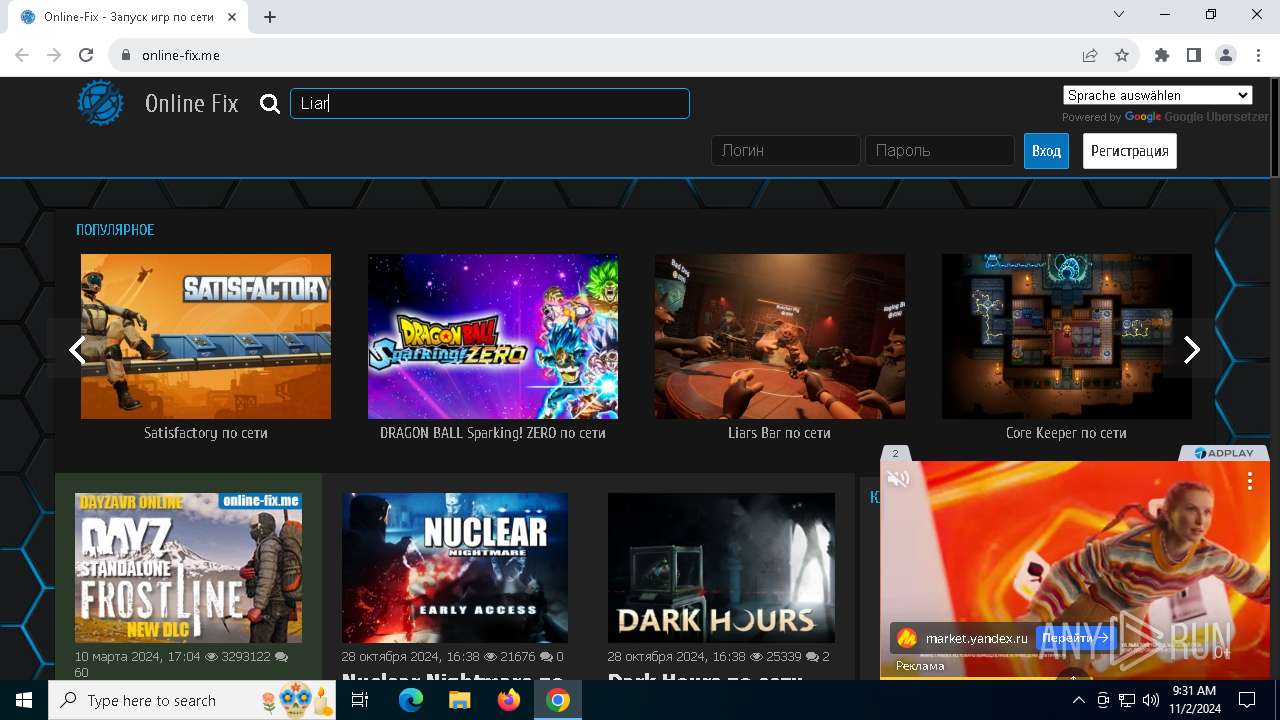Click the ADPLAY label on the ad
This screenshot has height=720, width=1280.
pos(1224,453)
